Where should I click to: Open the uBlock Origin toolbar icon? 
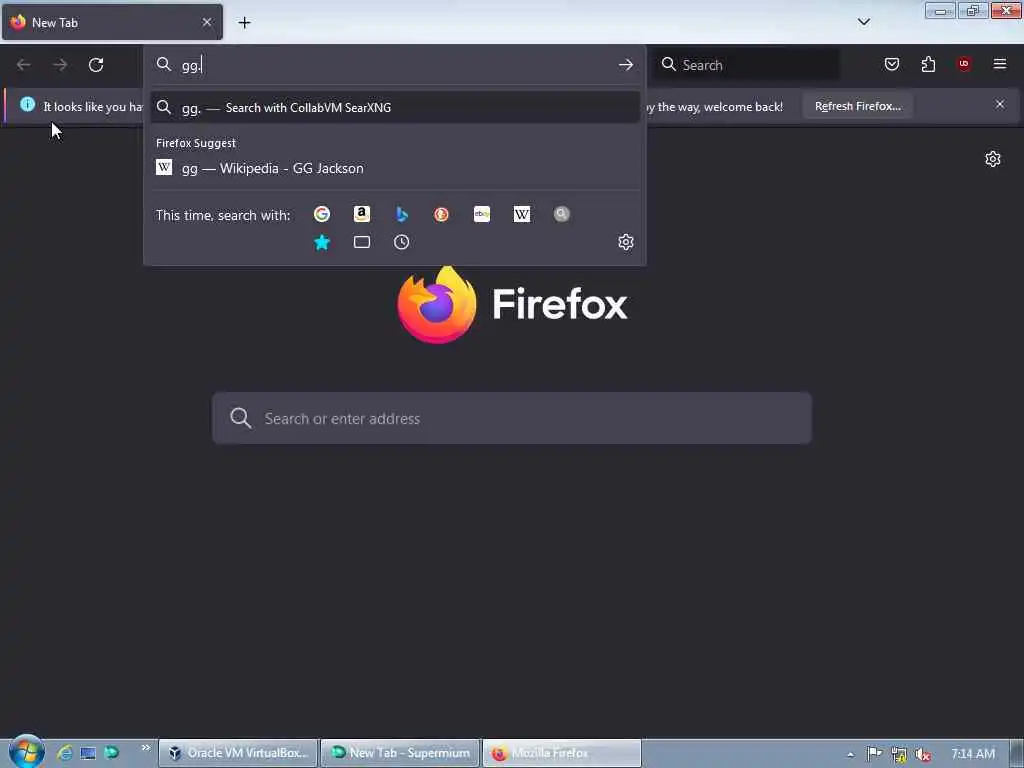[x=964, y=64]
